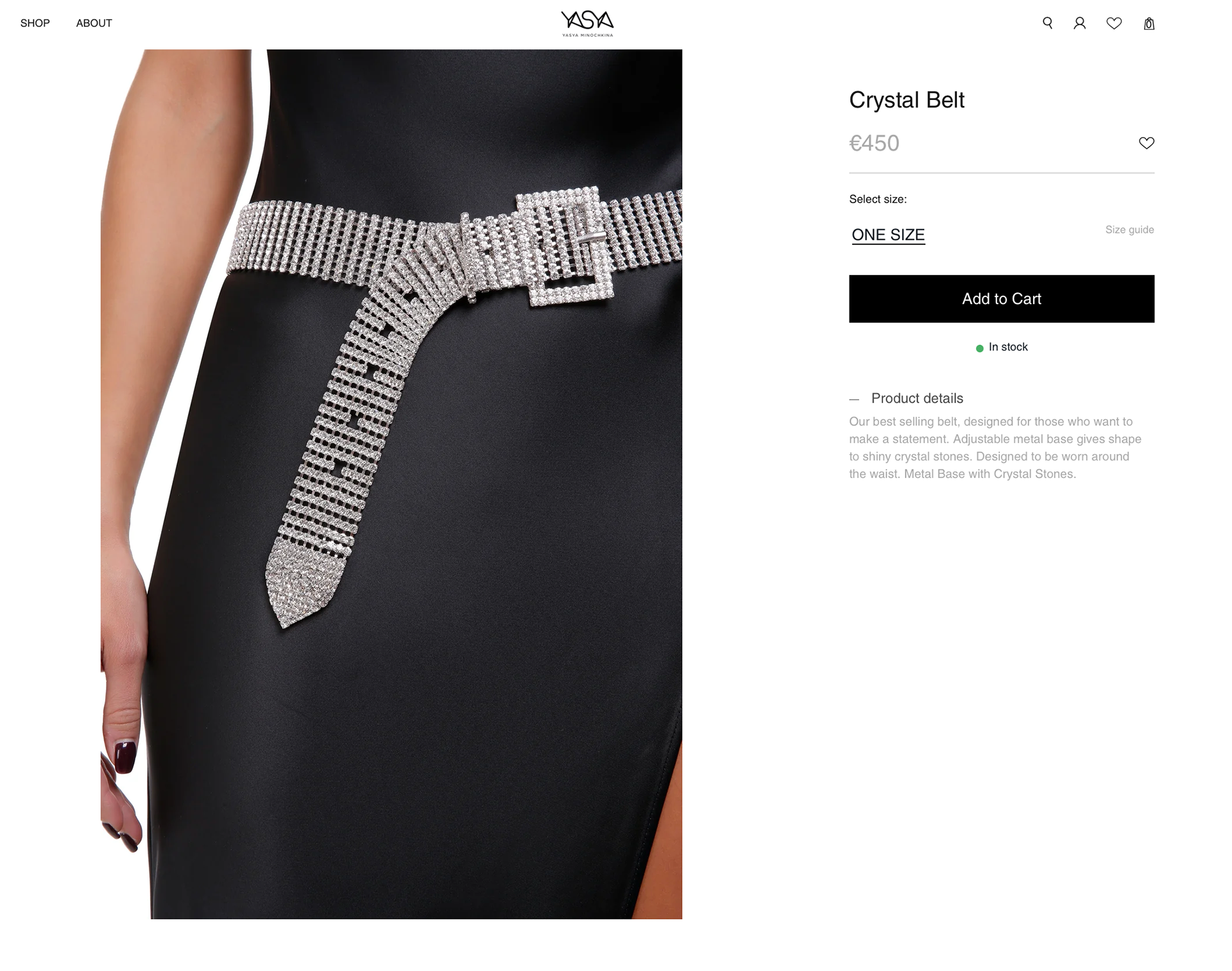This screenshot has height=971, width=1232.
Task: Open the search magnifier icon
Action: 1047,23
